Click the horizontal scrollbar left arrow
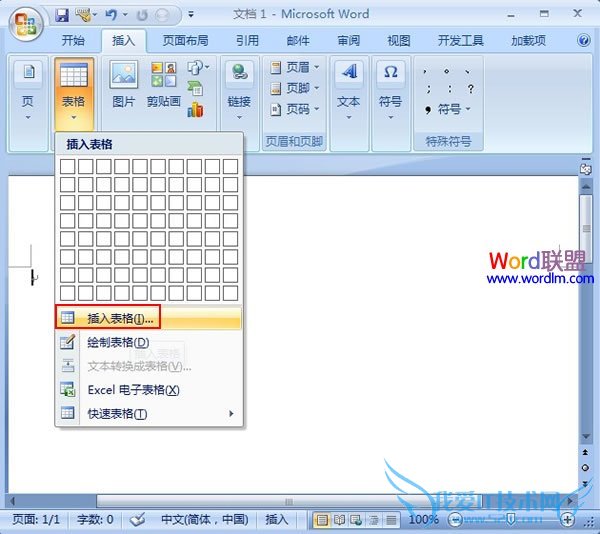Image resolution: width=600 pixels, height=534 pixels. click(x=13, y=501)
